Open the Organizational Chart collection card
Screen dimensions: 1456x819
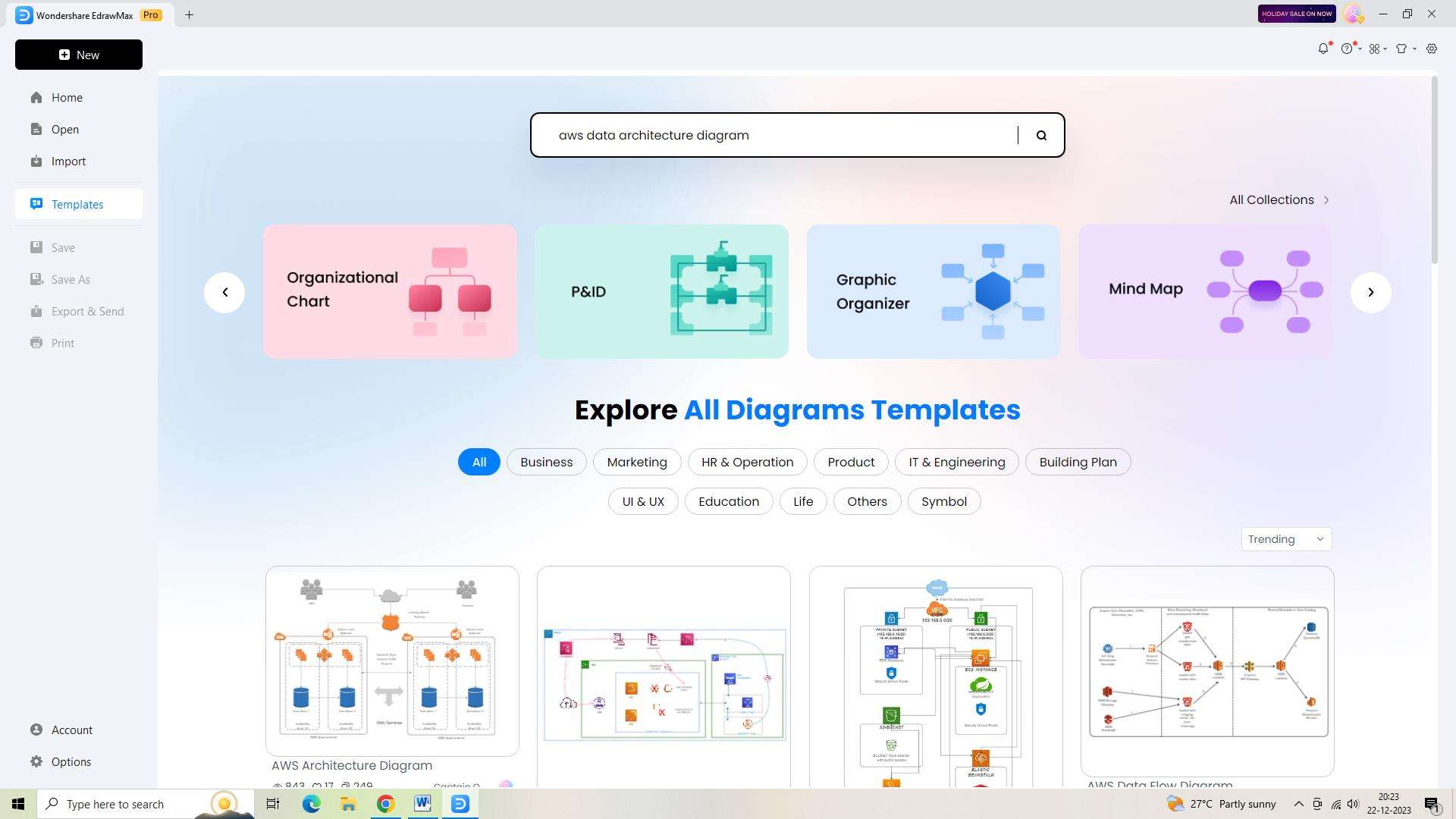390,291
